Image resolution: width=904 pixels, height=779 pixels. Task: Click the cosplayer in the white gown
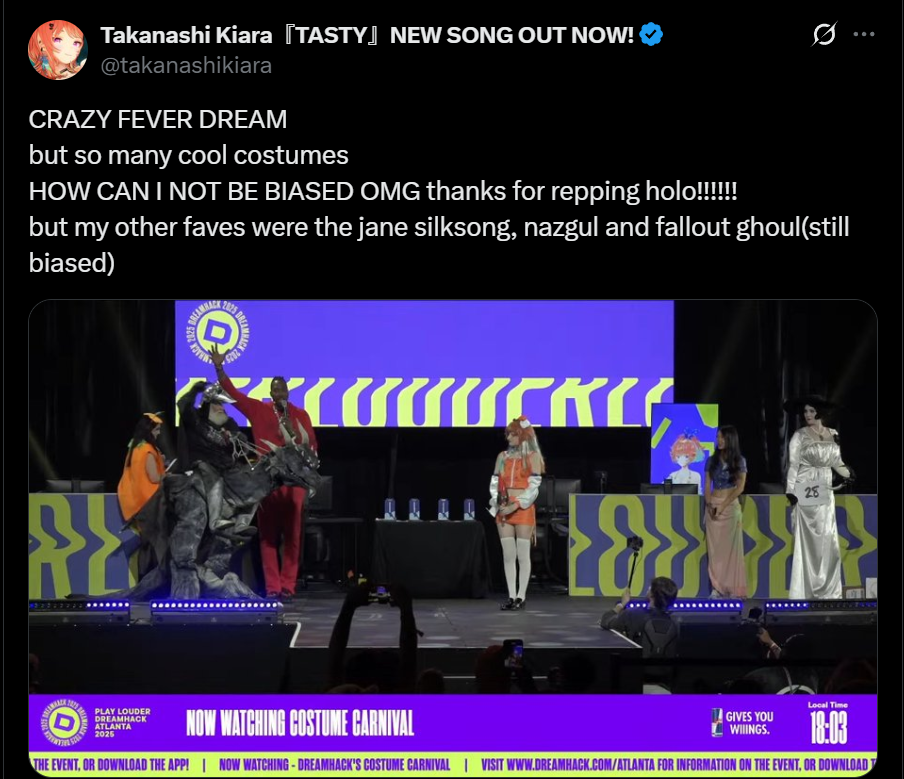click(816, 500)
